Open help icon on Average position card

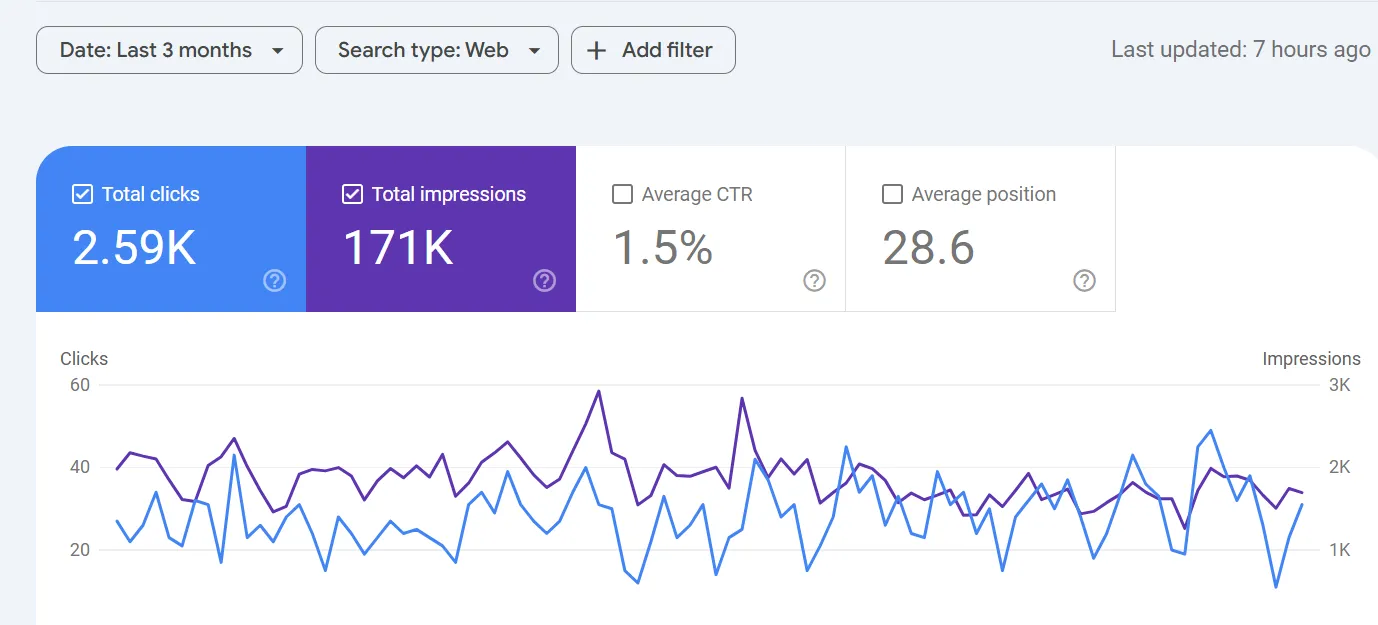click(x=1084, y=281)
